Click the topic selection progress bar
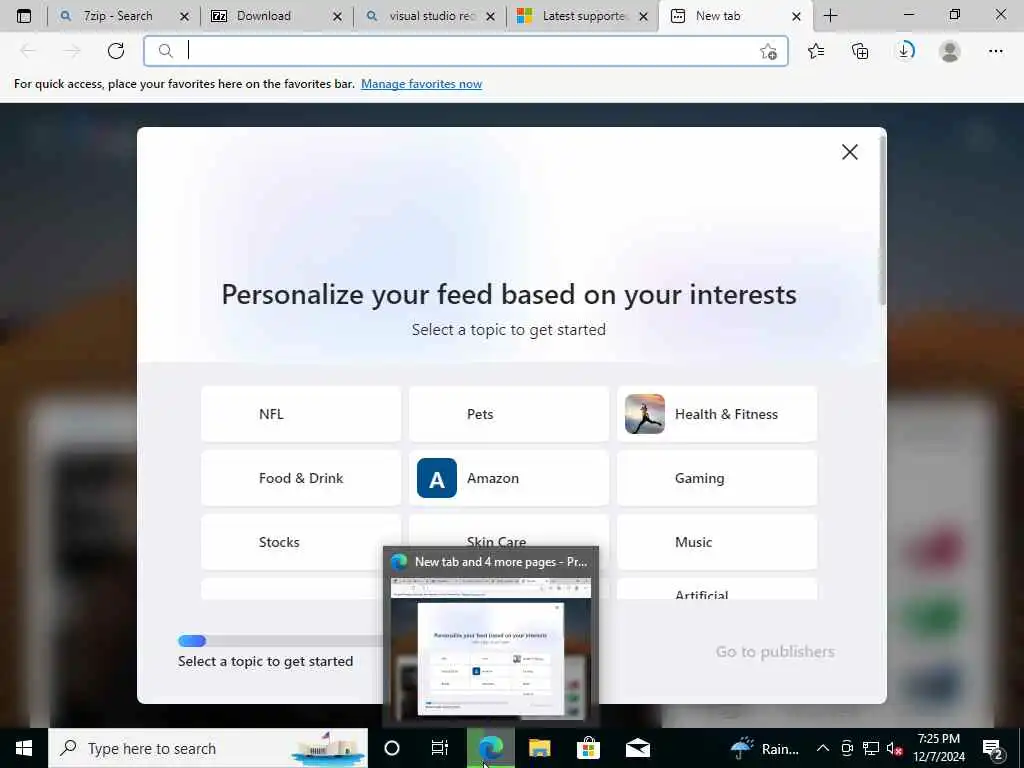The height and width of the screenshot is (768, 1024). point(281,641)
